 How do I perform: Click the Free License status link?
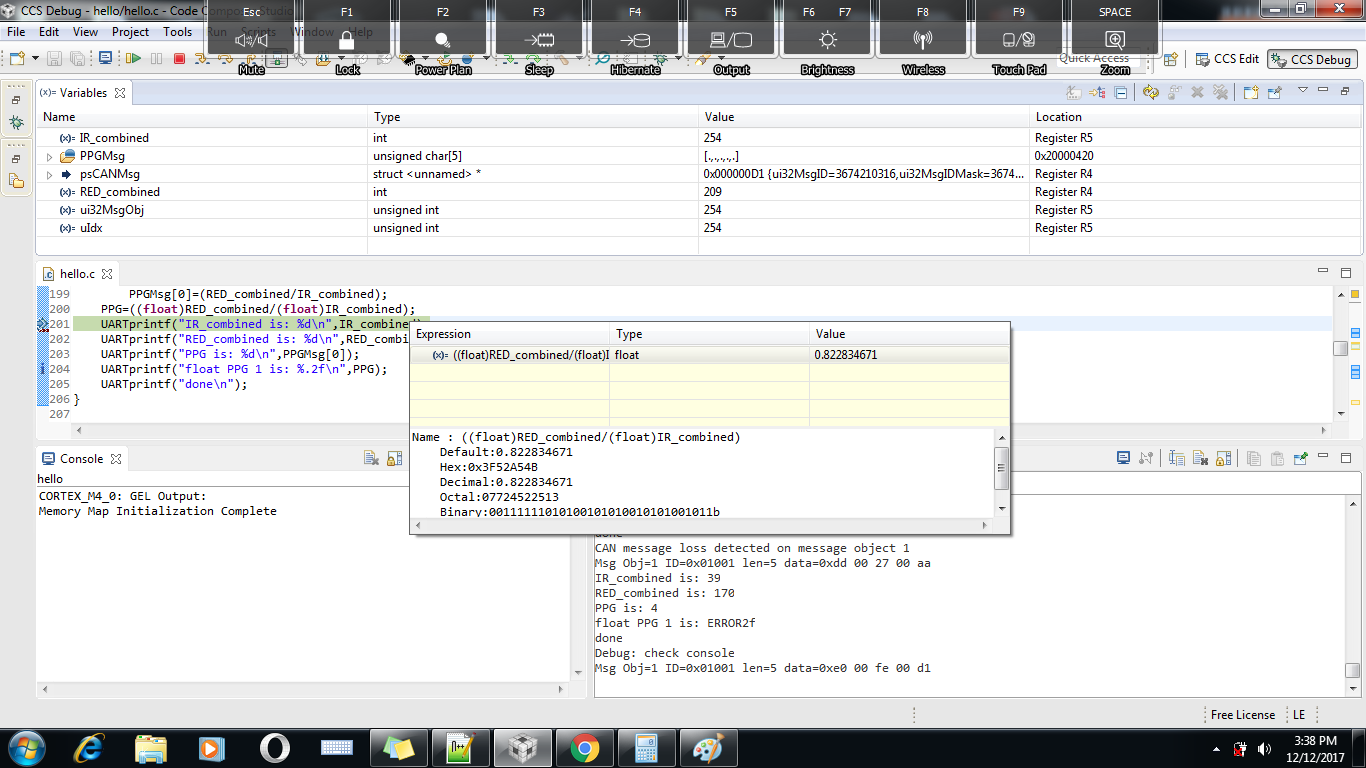click(1242, 715)
